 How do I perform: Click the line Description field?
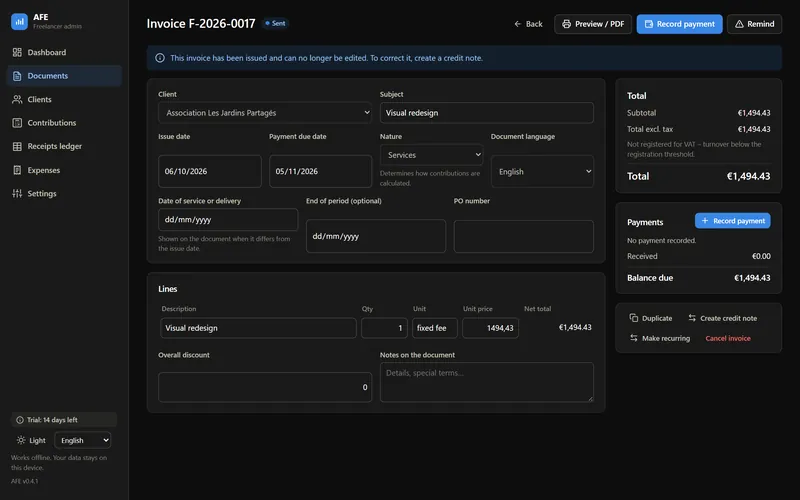[258, 328]
